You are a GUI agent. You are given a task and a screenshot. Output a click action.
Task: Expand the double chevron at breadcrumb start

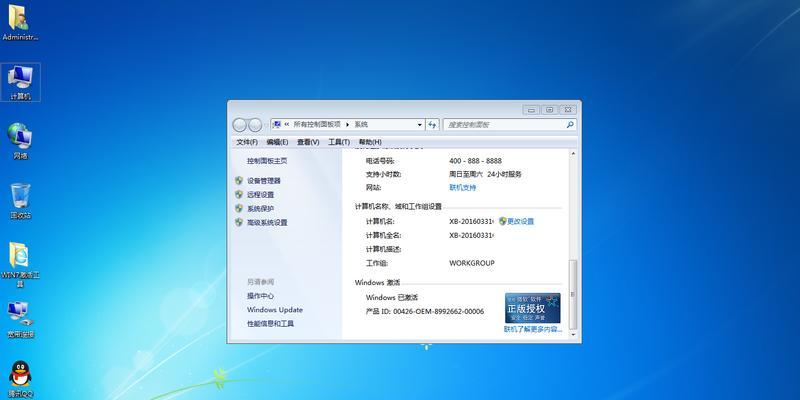pos(287,124)
